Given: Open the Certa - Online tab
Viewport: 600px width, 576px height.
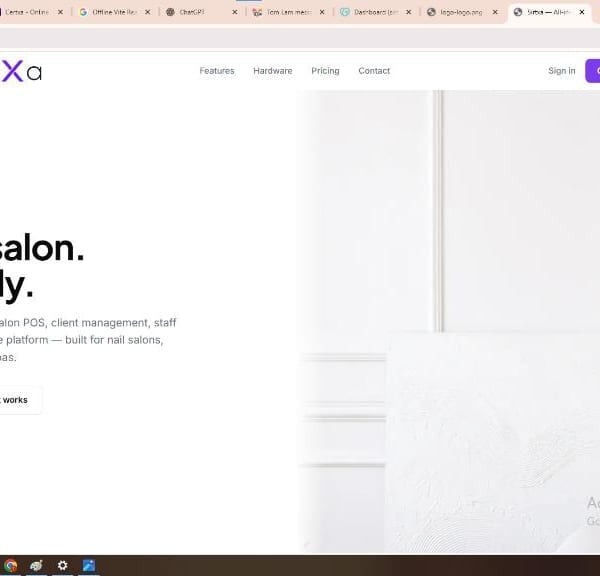Looking at the screenshot, I should 33,12.
